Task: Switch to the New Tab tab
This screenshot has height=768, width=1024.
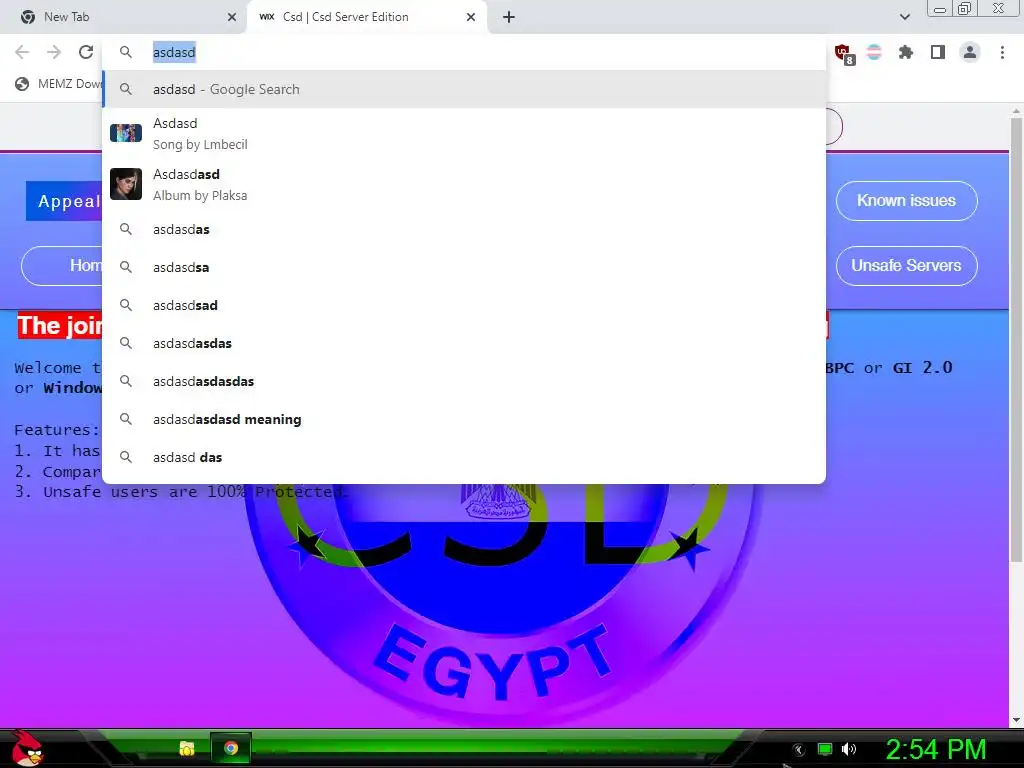Action: click(x=124, y=17)
